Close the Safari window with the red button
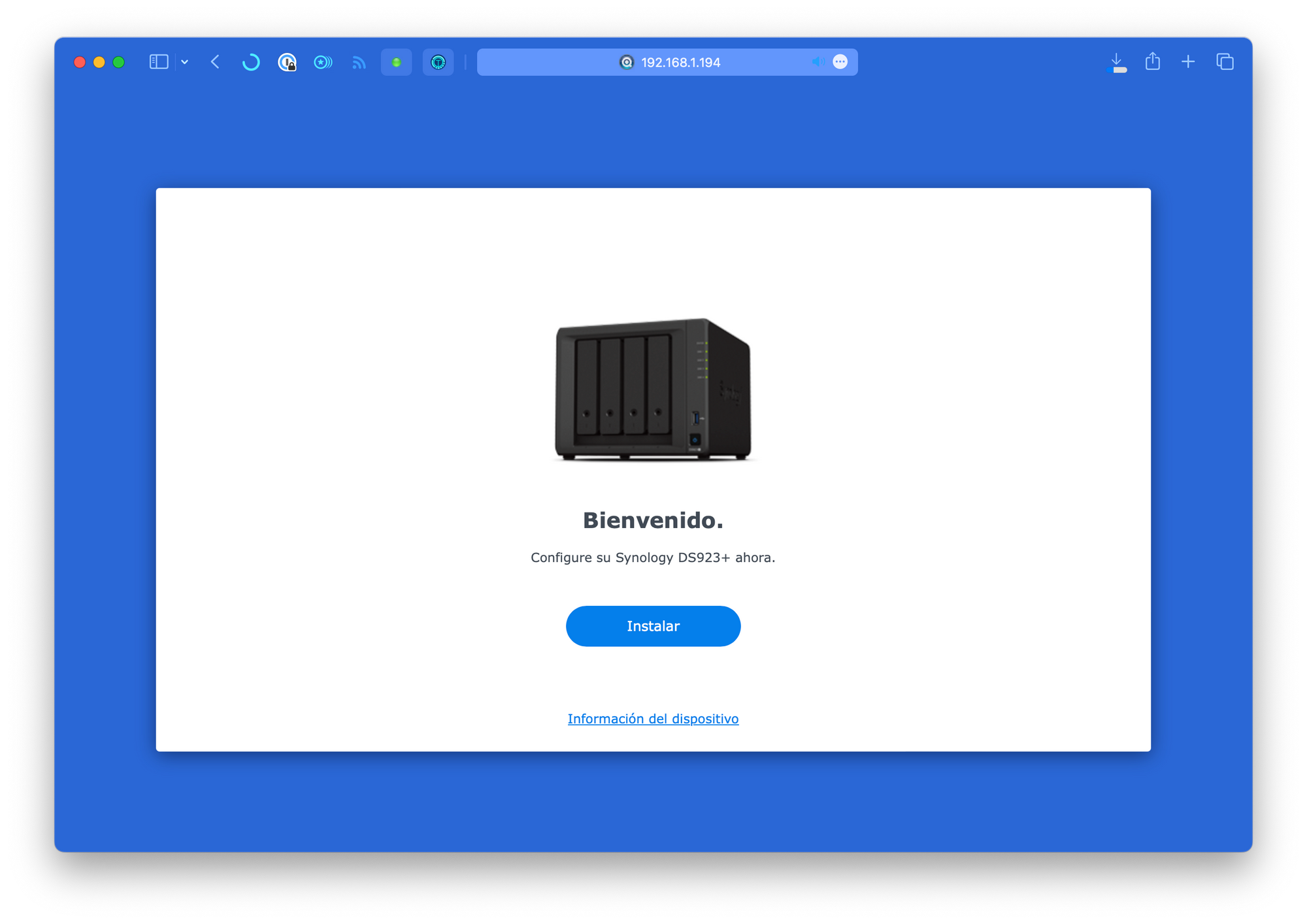Viewport: 1307px width, 924px height. point(80,62)
